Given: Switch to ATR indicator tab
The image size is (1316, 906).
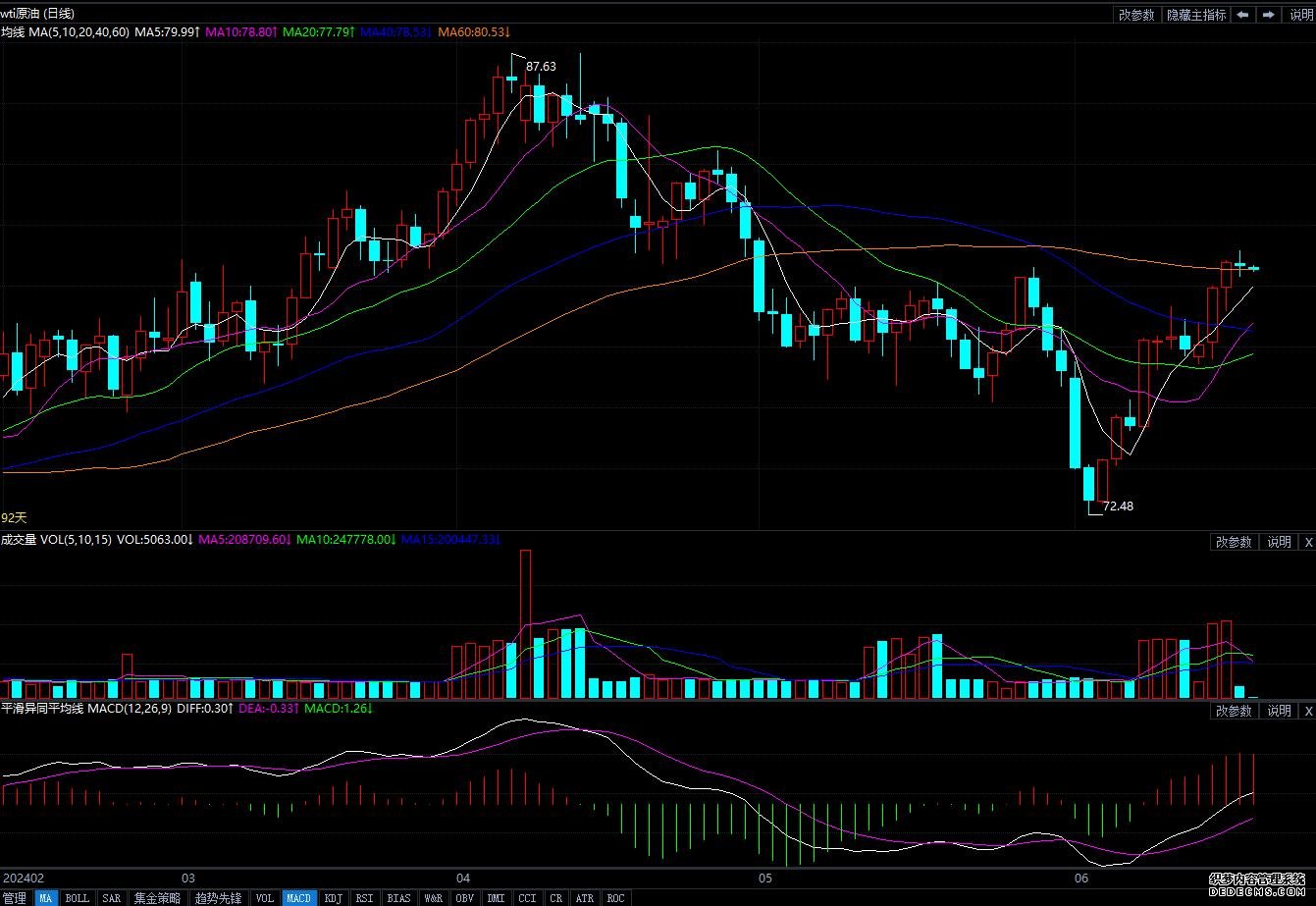Looking at the screenshot, I should (x=585, y=898).
